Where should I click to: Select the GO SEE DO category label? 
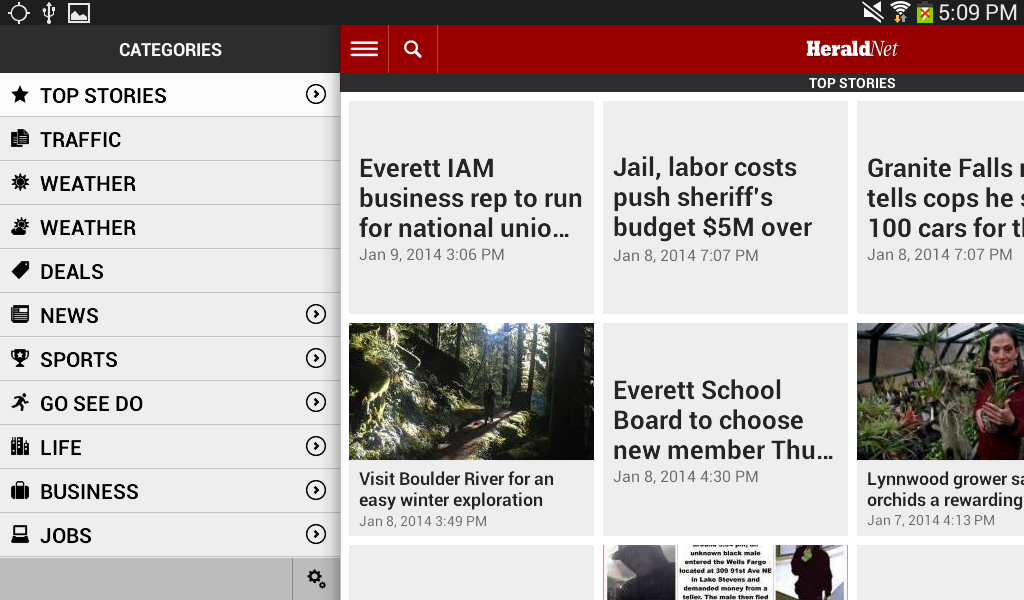tap(91, 403)
